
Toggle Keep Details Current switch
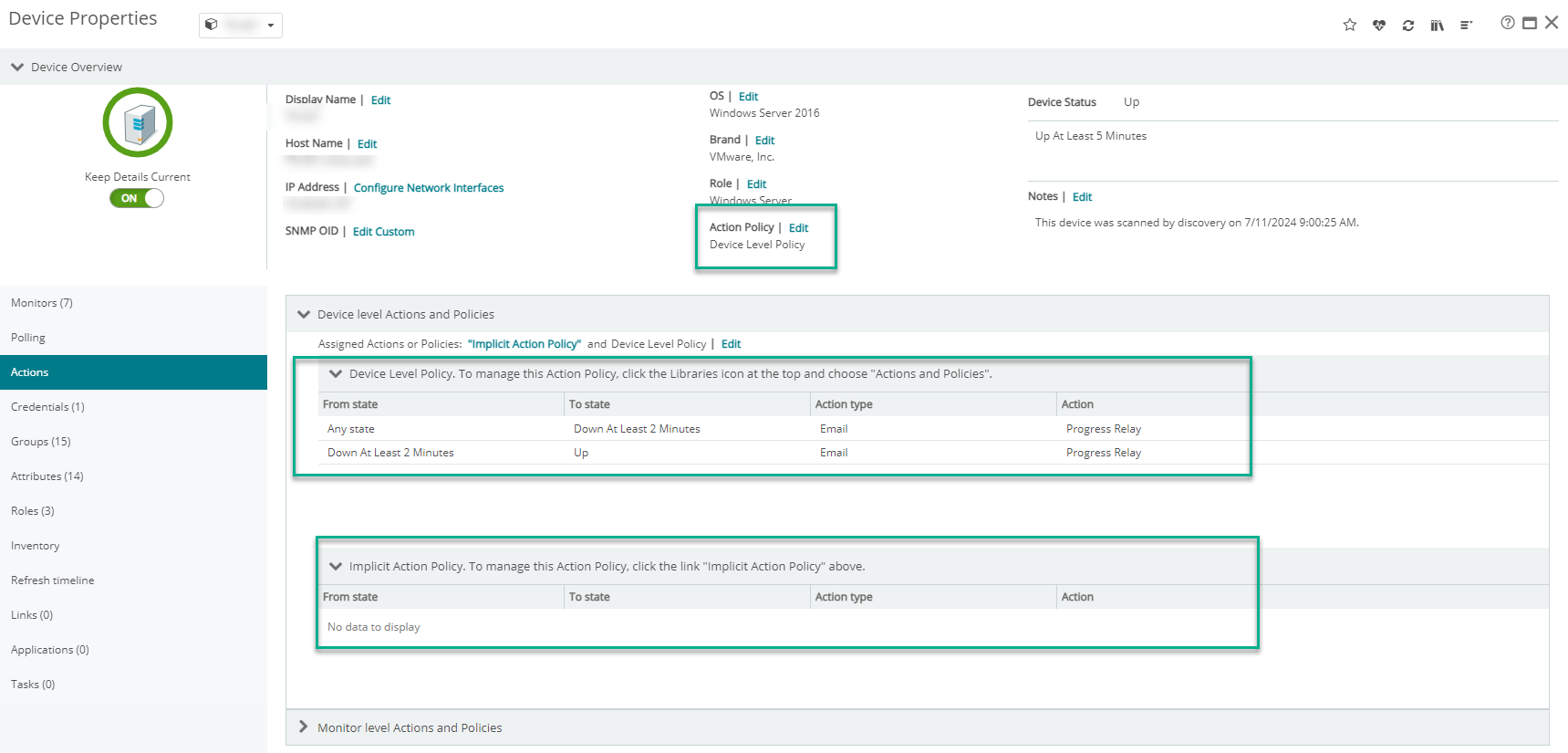(137, 198)
